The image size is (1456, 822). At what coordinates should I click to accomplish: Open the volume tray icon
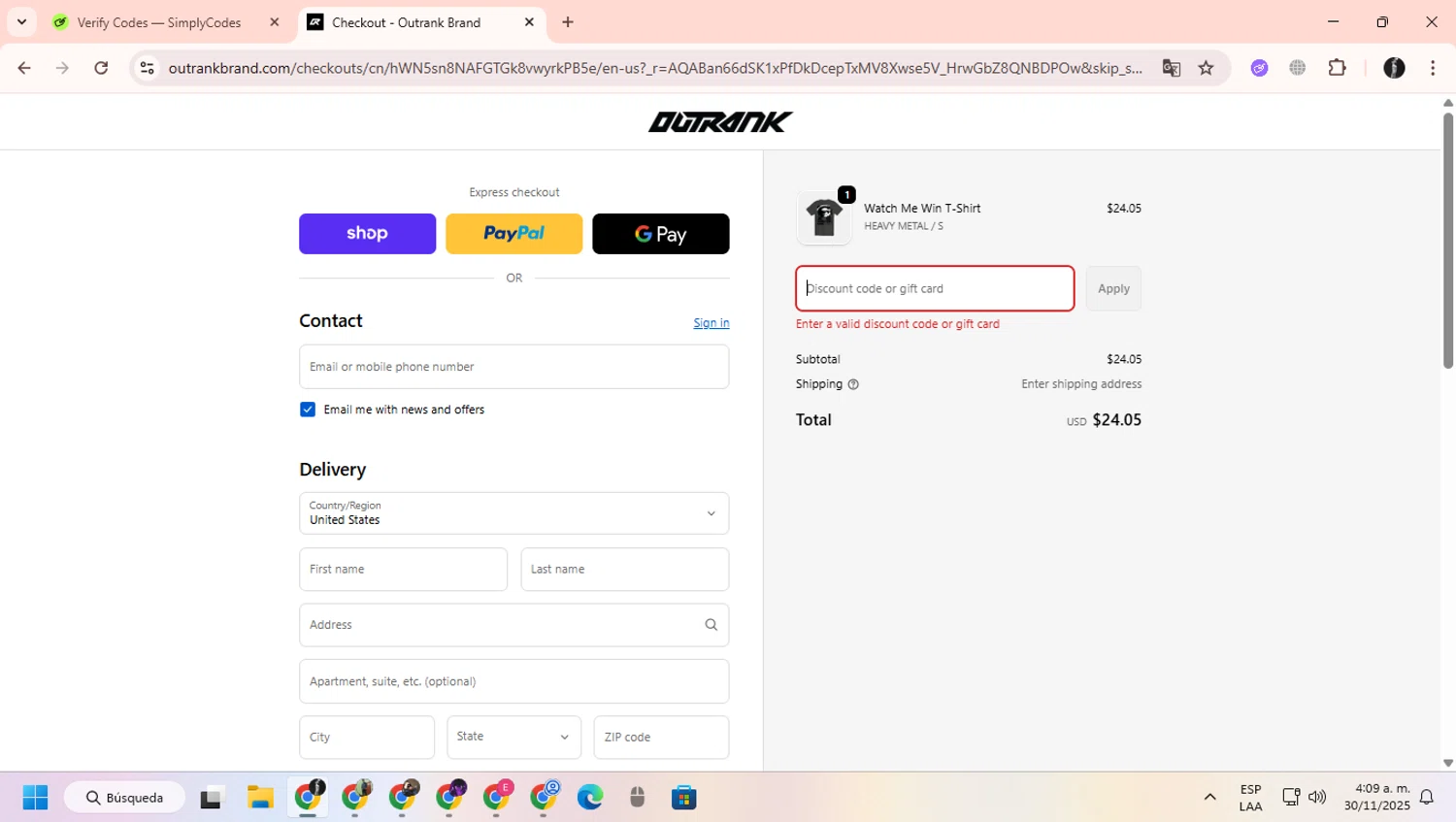click(x=1317, y=798)
